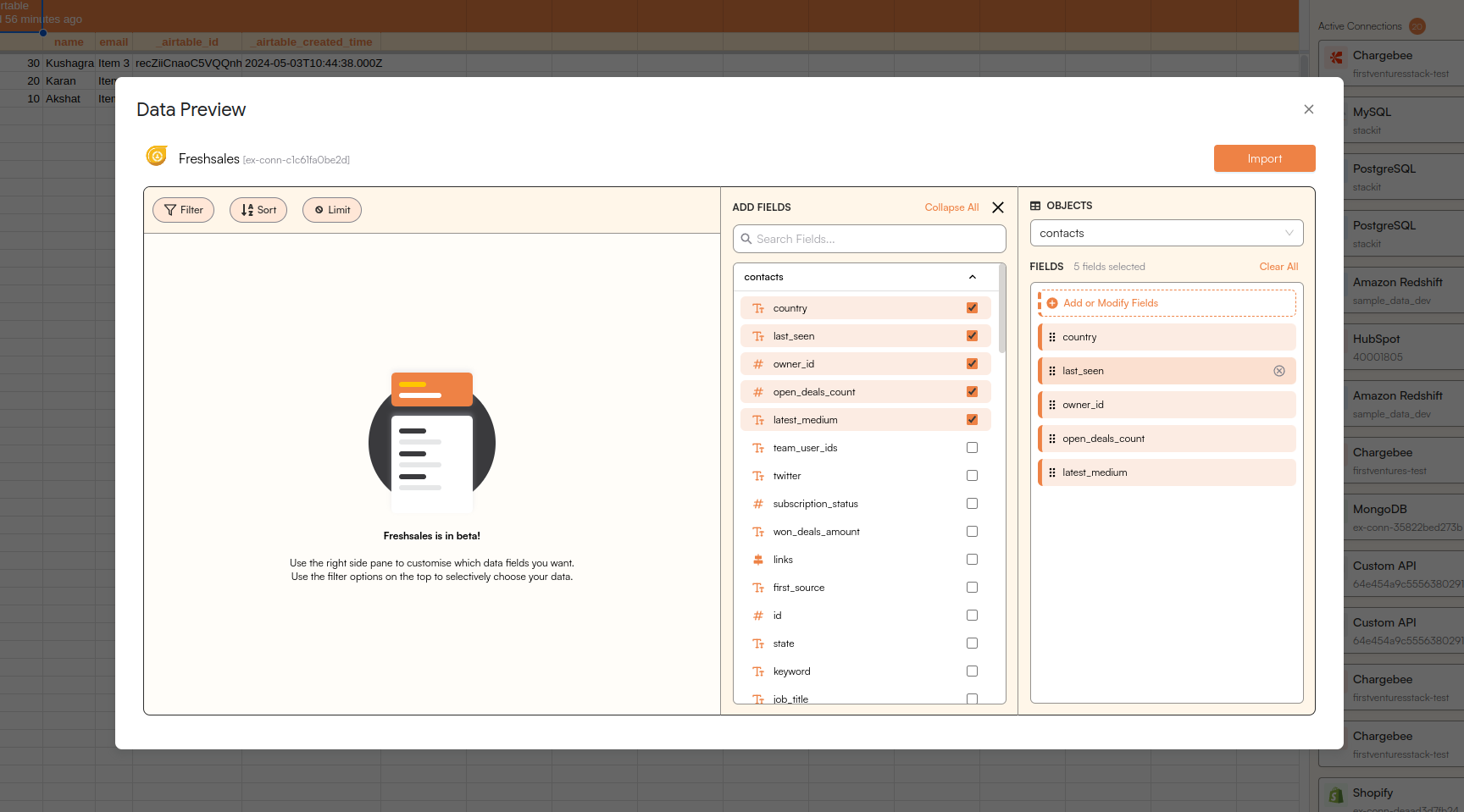Check the links field checkbox
Image resolution: width=1464 pixels, height=812 pixels.
click(972, 560)
